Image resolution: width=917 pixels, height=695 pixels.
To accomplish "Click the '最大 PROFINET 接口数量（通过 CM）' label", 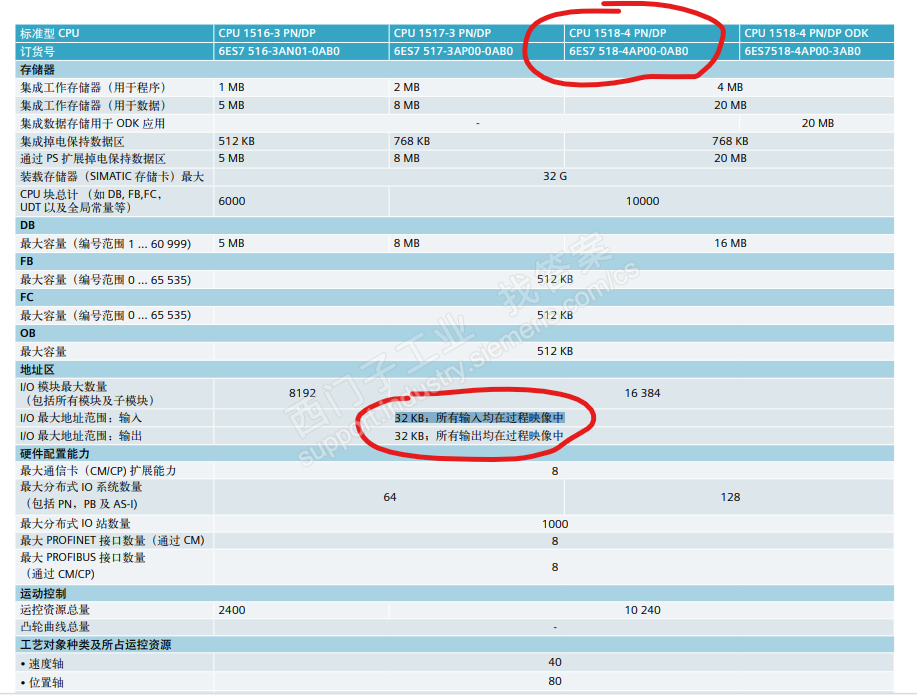I will click(112, 541).
